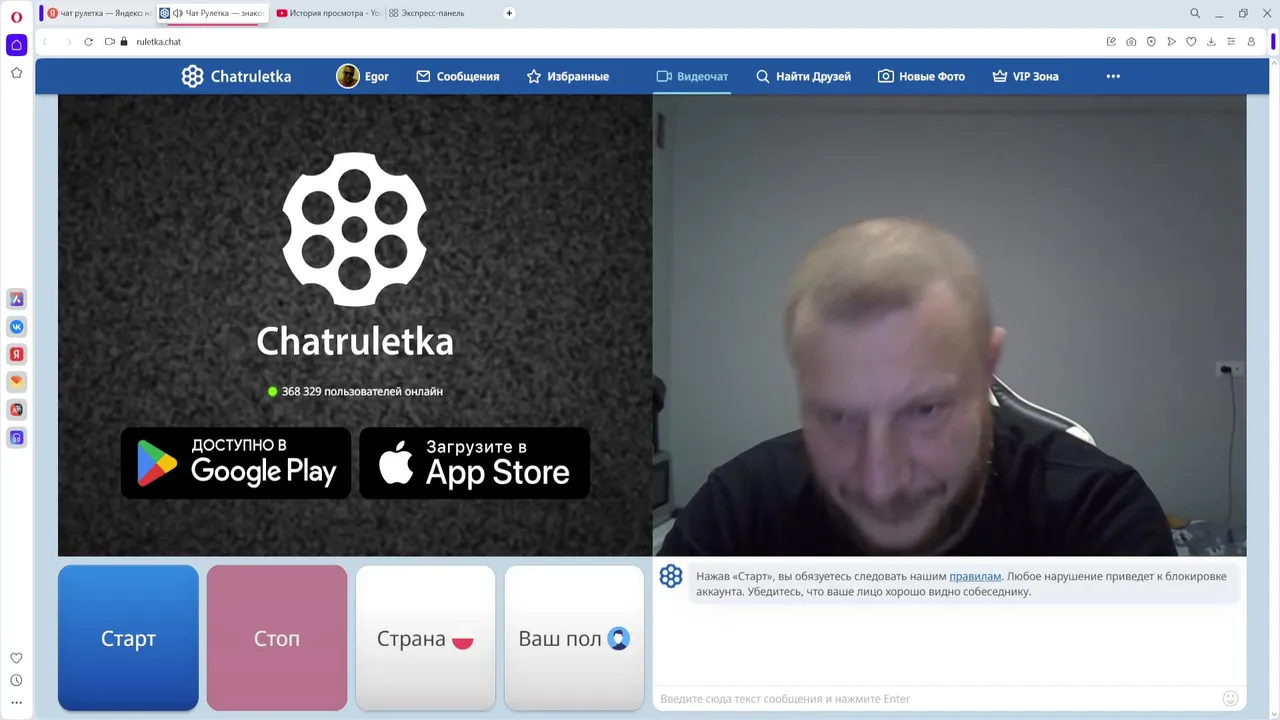Open the Flow send arrow icon
Viewport: 1280px width, 720px height.
coord(1171,42)
